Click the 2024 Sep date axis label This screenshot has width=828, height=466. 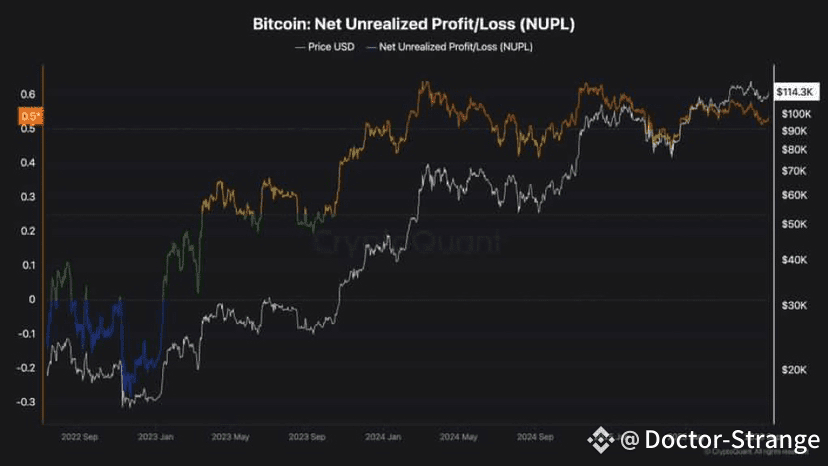pos(535,437)
